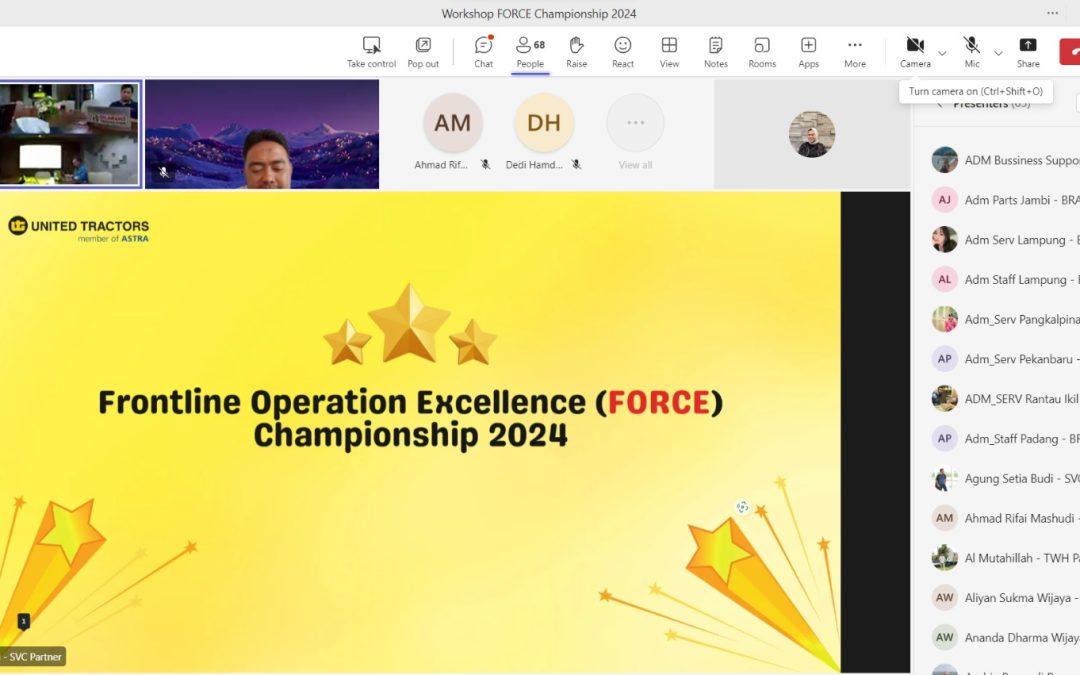Click the AL avatar of Adm Staff Lampung
Screen dimensions: 1080x675
944,280
